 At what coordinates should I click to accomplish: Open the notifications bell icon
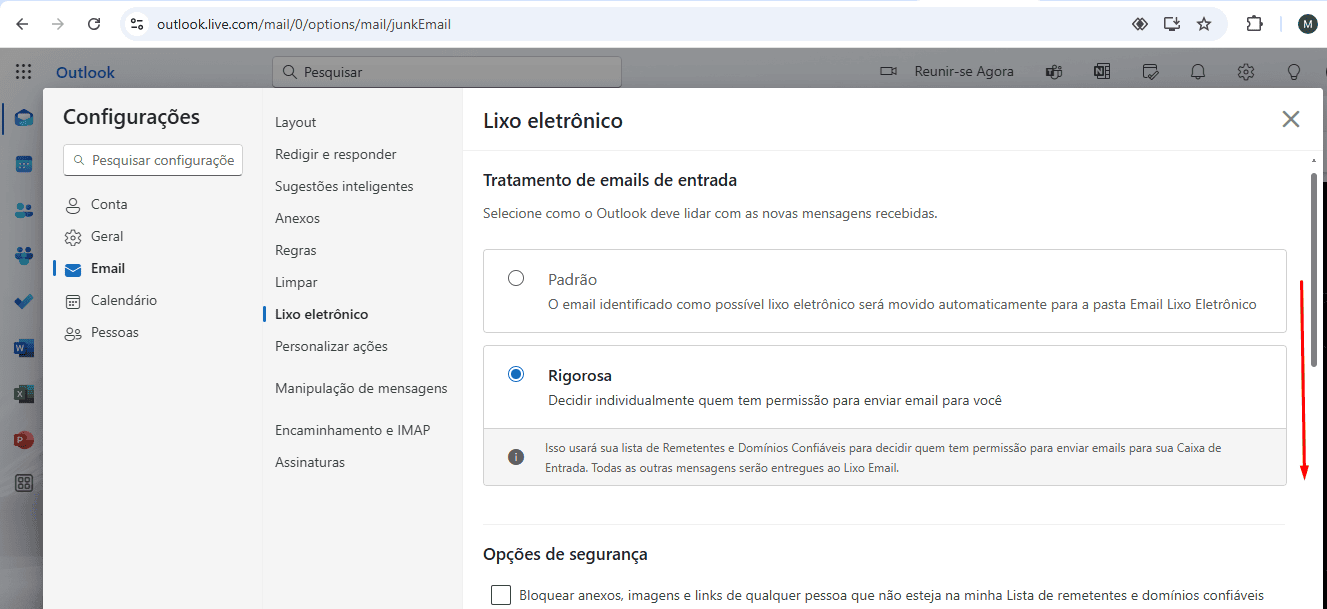click(x=1197, y=72)
